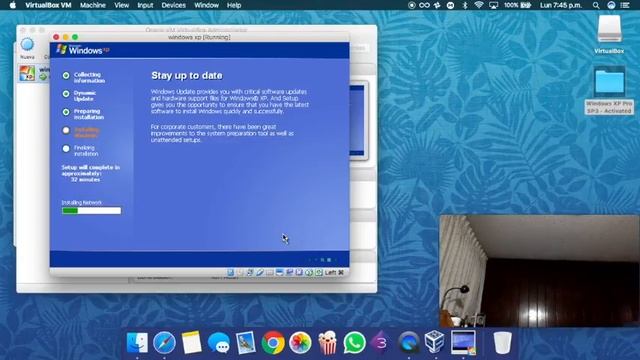Open Finder from the dock
Image resolution: width=640 pixels, height=360 pixels.
pyautogui.click(x=137, y=342)
